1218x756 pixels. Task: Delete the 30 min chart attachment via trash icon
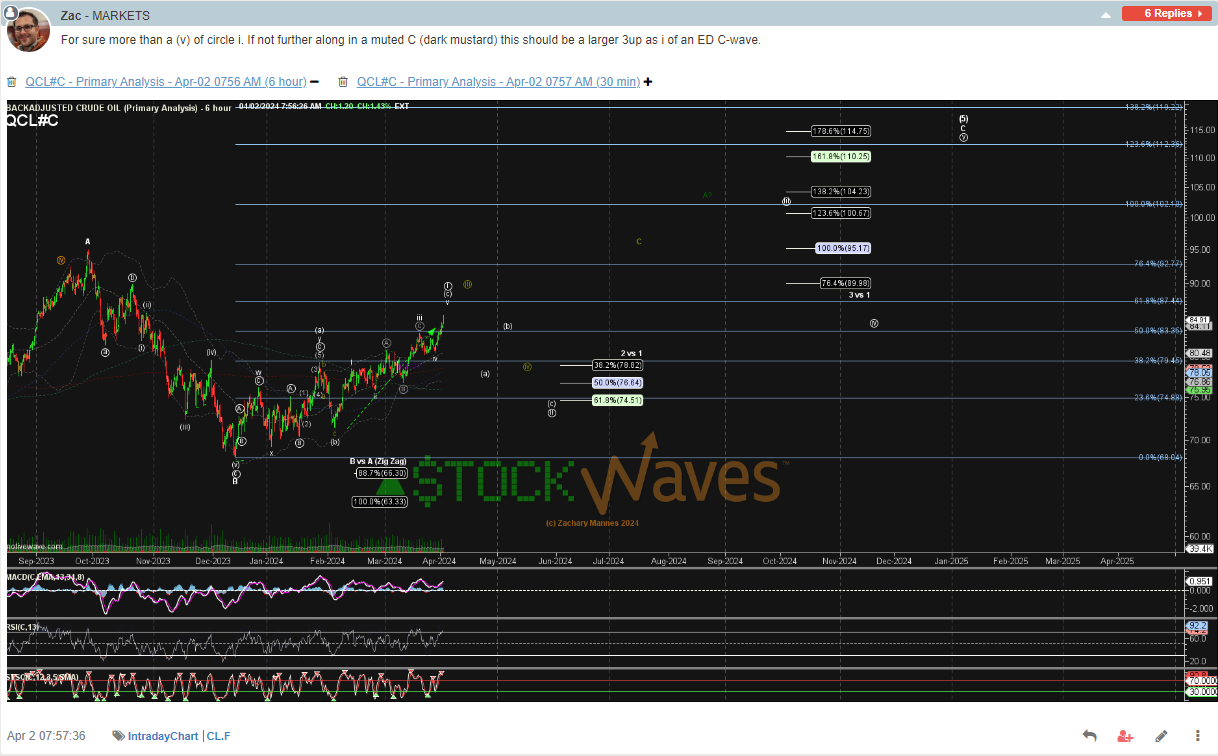pos(343,82)
